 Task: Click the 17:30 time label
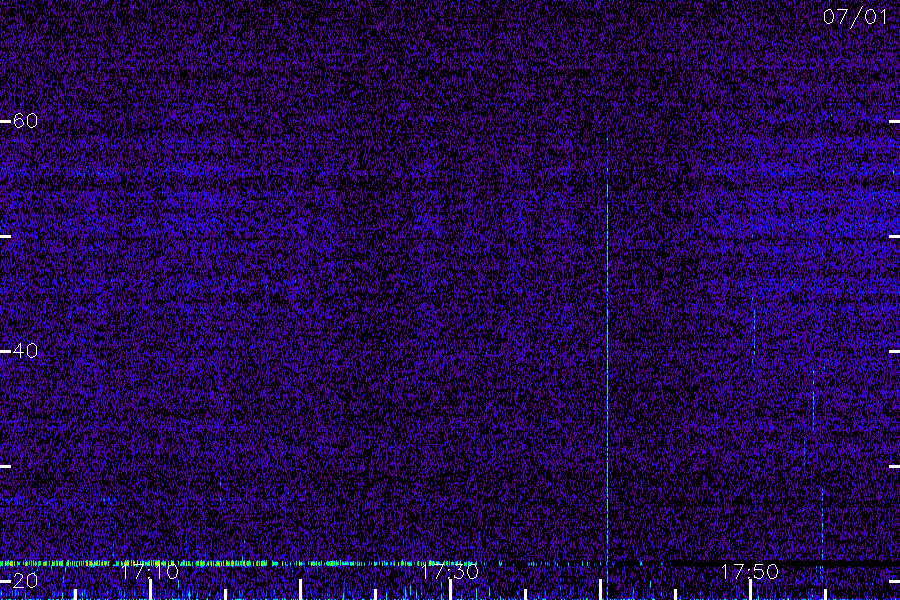click(x=449, y=572)
